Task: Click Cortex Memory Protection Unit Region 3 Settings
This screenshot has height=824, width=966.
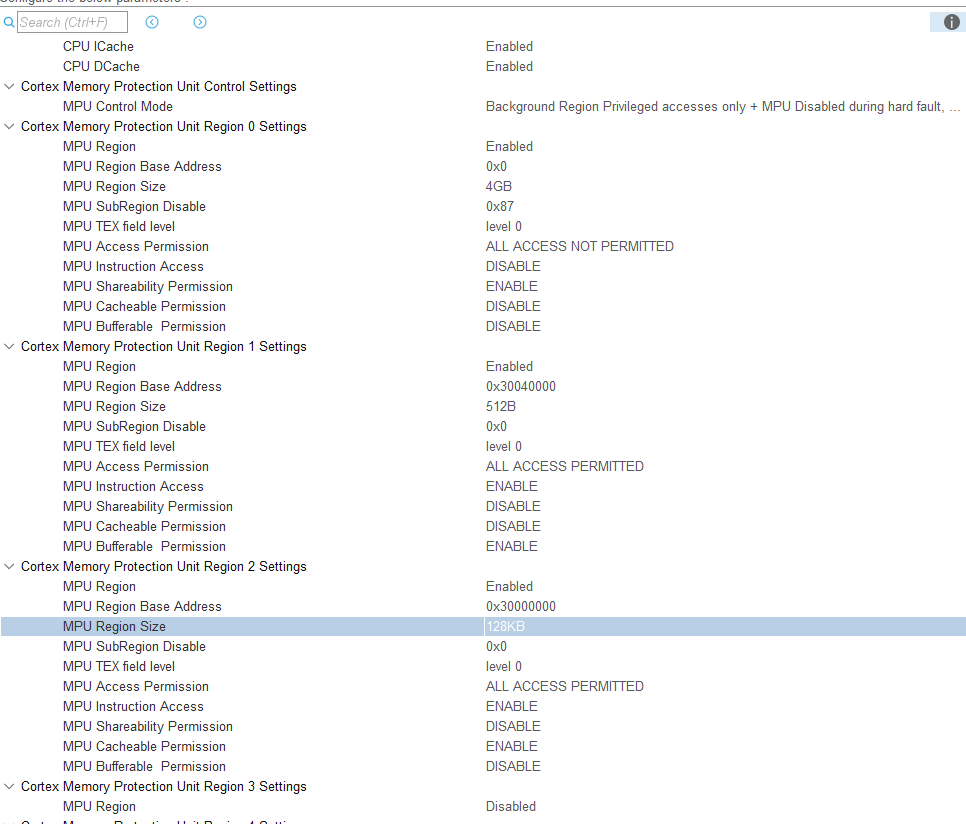Action: point(164,786)
